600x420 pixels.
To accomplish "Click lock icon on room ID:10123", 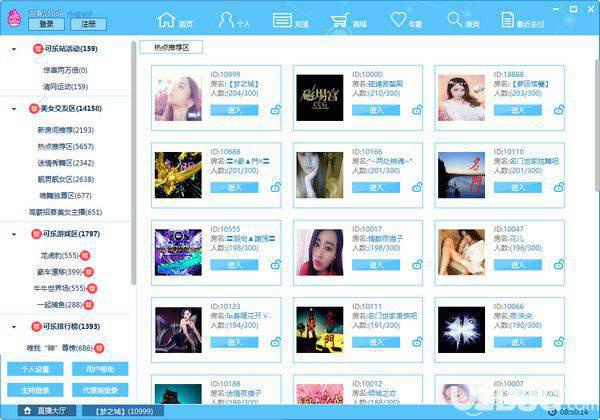I will [x=276, y=342].
